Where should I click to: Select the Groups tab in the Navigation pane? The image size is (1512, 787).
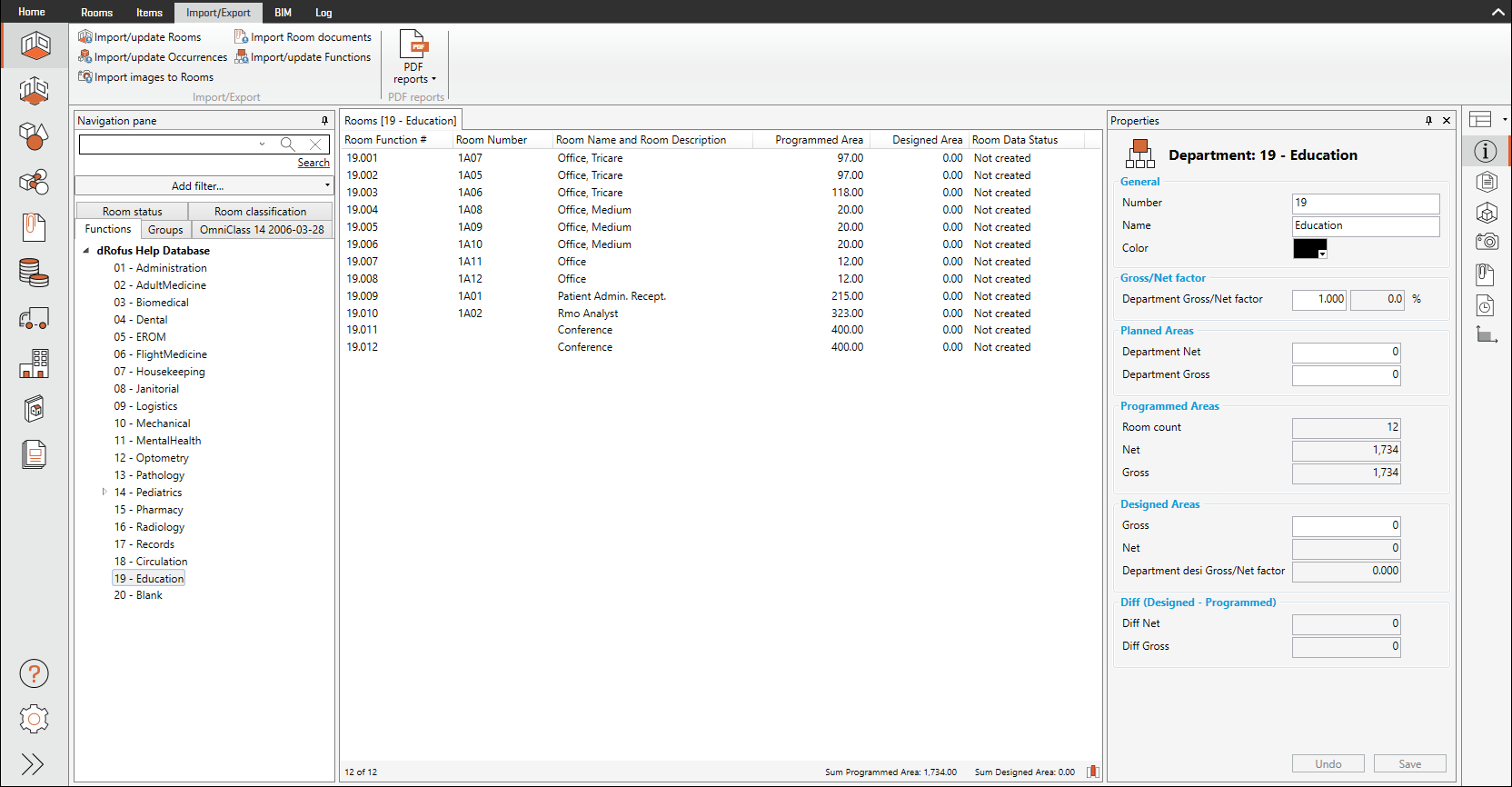[x=165, y=230]
